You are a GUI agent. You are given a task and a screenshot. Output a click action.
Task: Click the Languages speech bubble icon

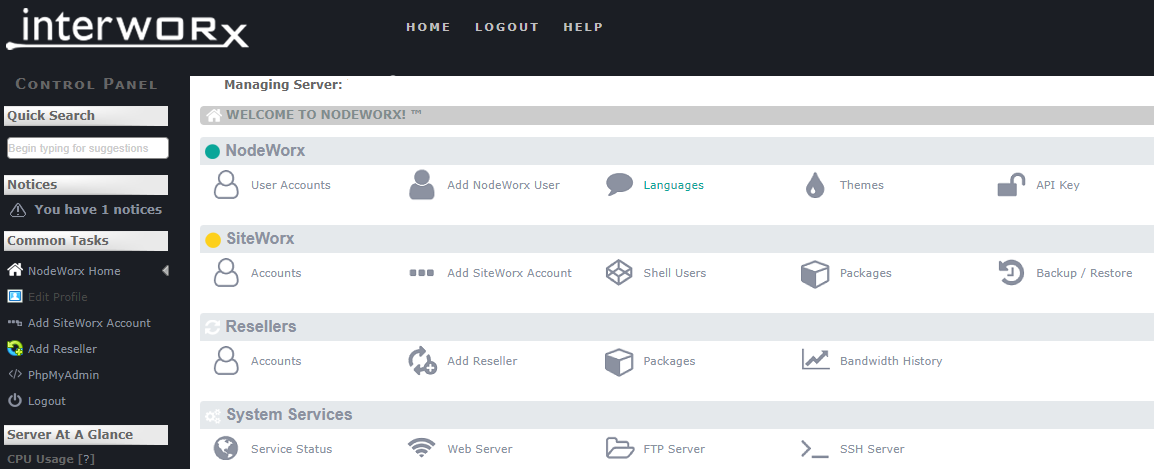point(620,185)
